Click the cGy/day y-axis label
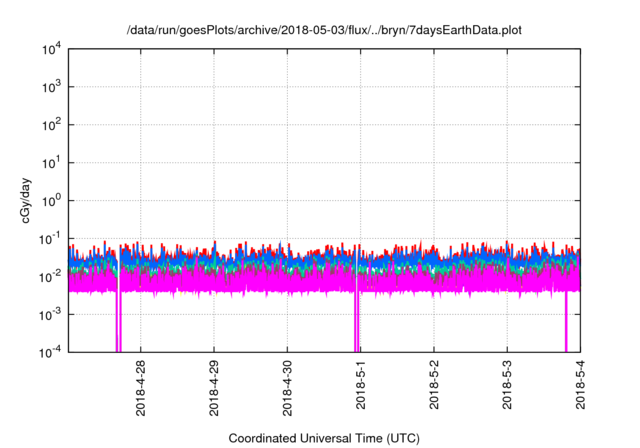Viewport: 640px width, 448px height. tap(25, 200)
